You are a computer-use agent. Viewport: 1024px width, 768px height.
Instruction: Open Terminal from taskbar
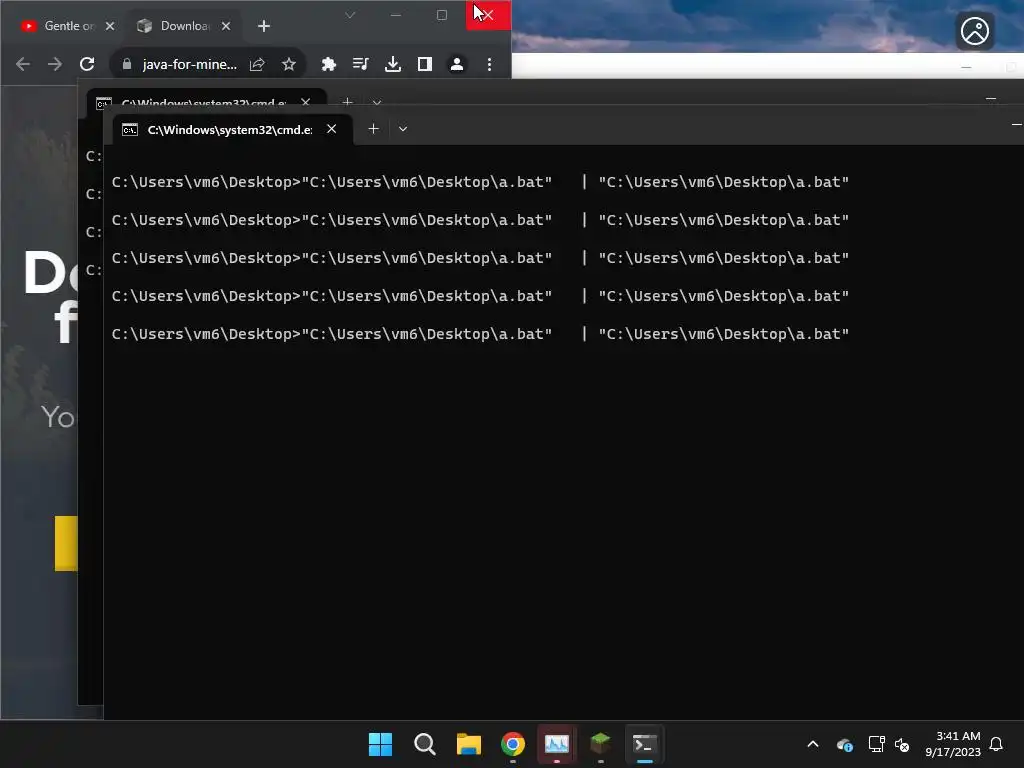point(645,744)
